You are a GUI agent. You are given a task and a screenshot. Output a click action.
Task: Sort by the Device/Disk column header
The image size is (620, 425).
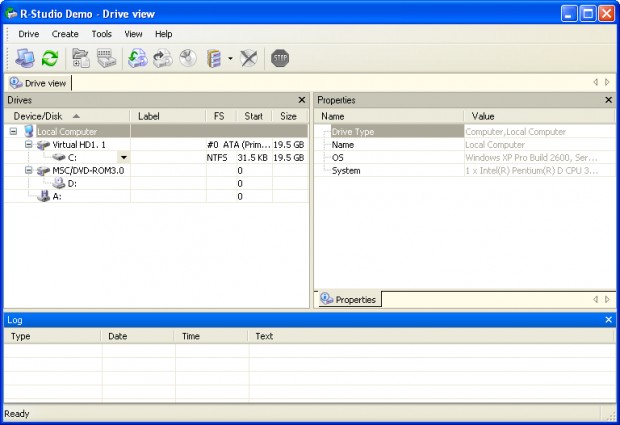tap(67, 116)
